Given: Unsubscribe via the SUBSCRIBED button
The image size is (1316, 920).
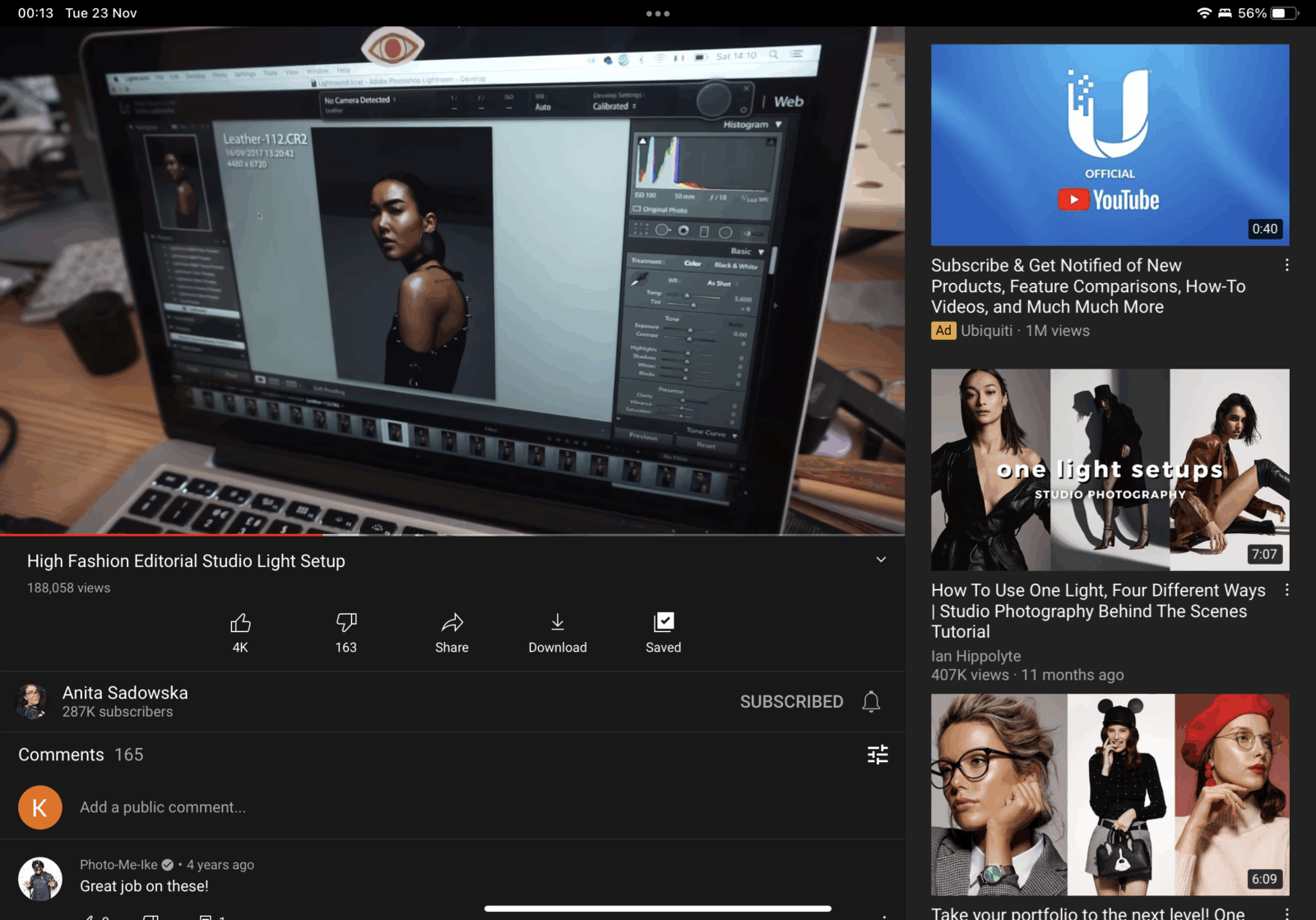Looking at the screenshot, I should (x=791, y=702).
